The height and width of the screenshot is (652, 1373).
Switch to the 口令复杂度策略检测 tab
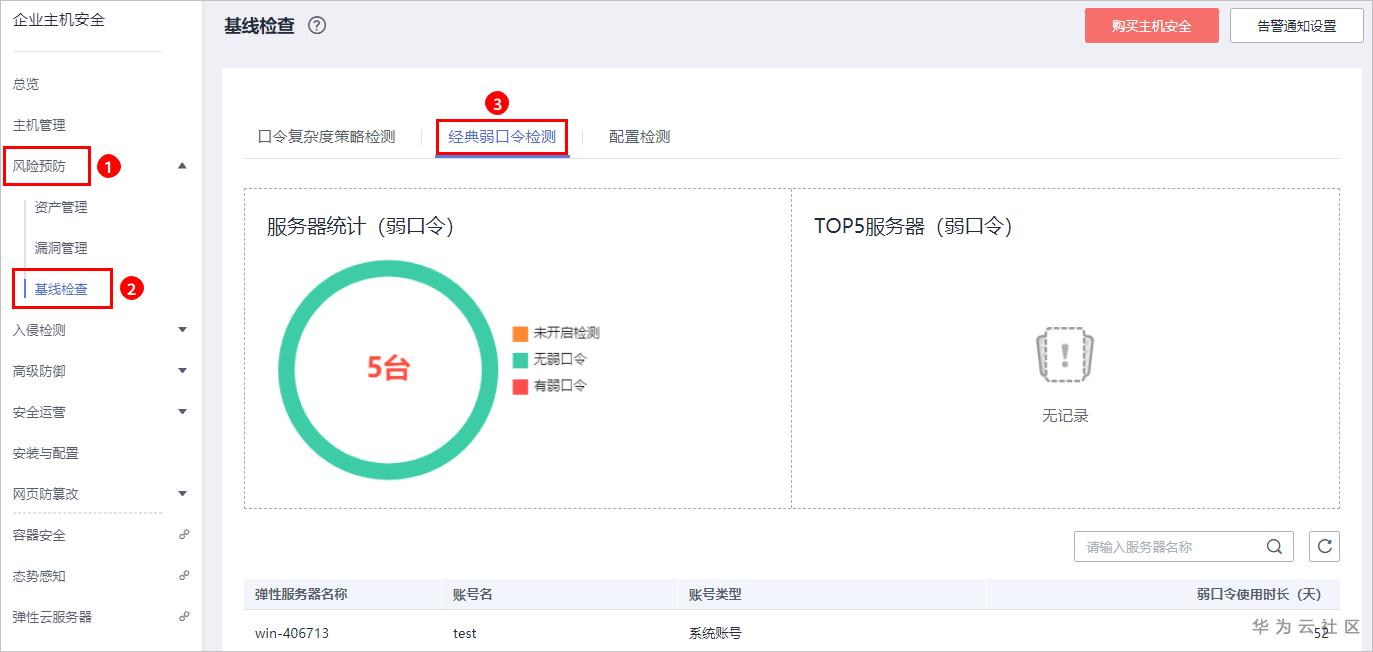coord(326,137)
